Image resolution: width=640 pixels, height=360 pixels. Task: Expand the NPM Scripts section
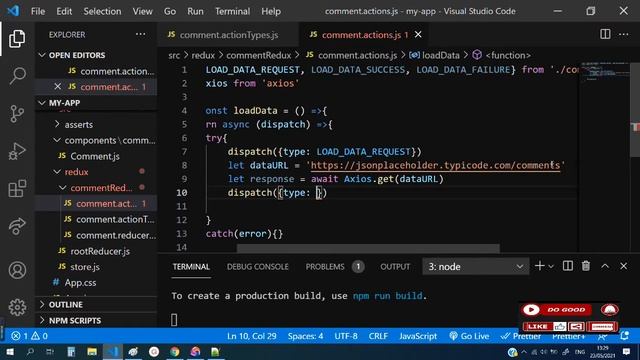(75, 320)
